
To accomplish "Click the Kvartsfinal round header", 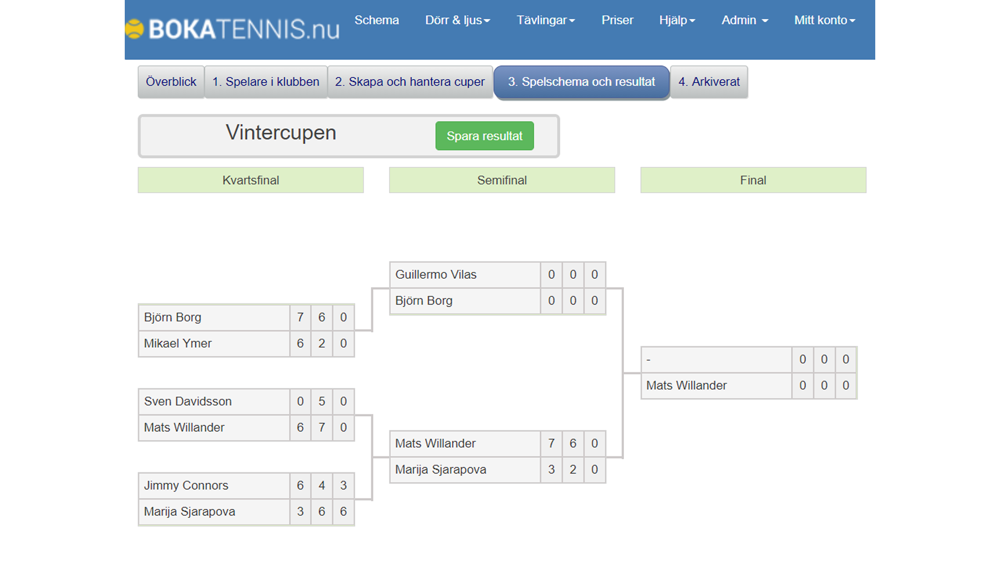I will point(251,180).
